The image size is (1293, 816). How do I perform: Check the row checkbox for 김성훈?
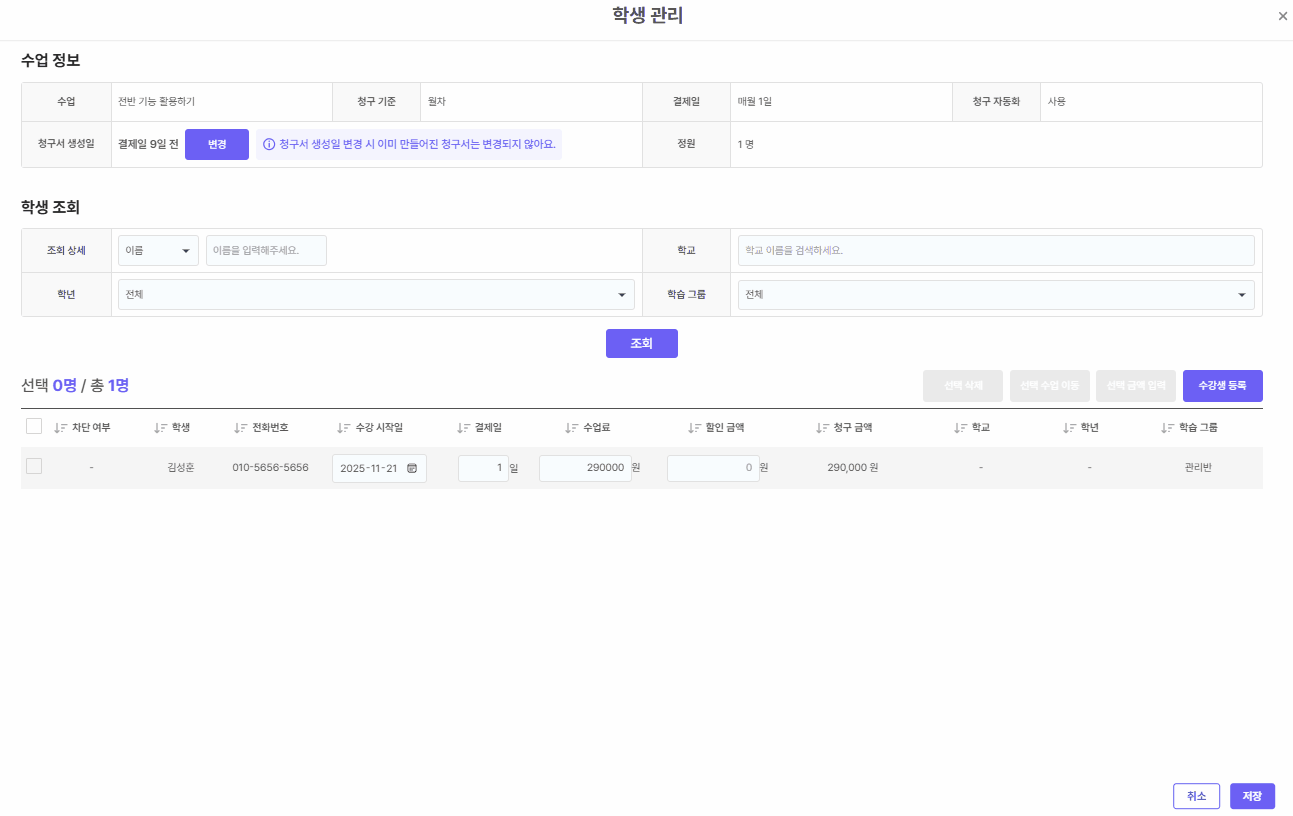(x=34, y=466)
